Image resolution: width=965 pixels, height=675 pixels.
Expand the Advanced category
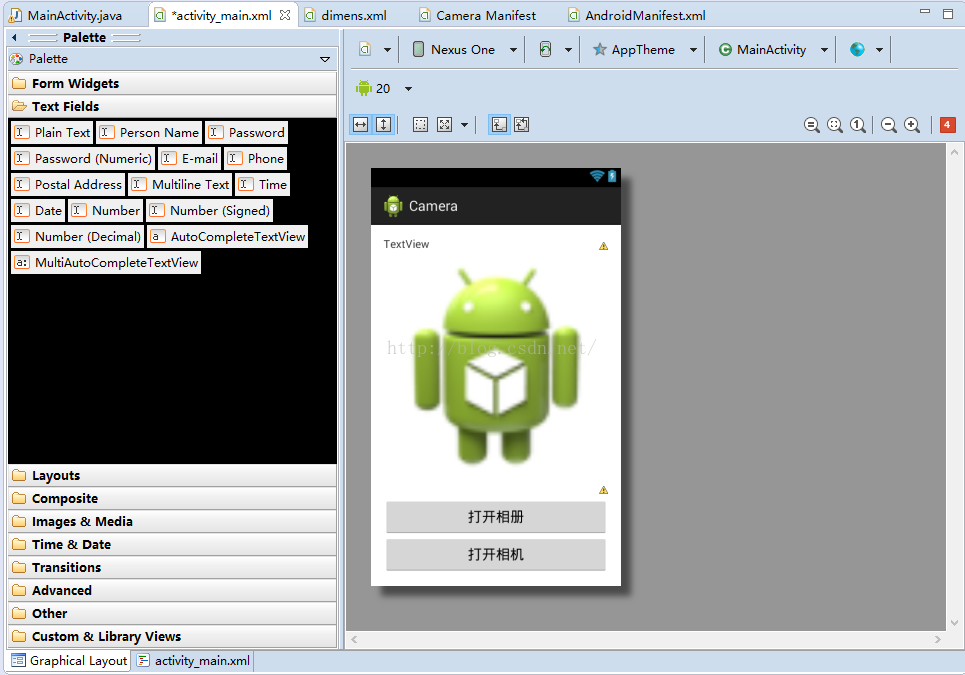(172, 590)
